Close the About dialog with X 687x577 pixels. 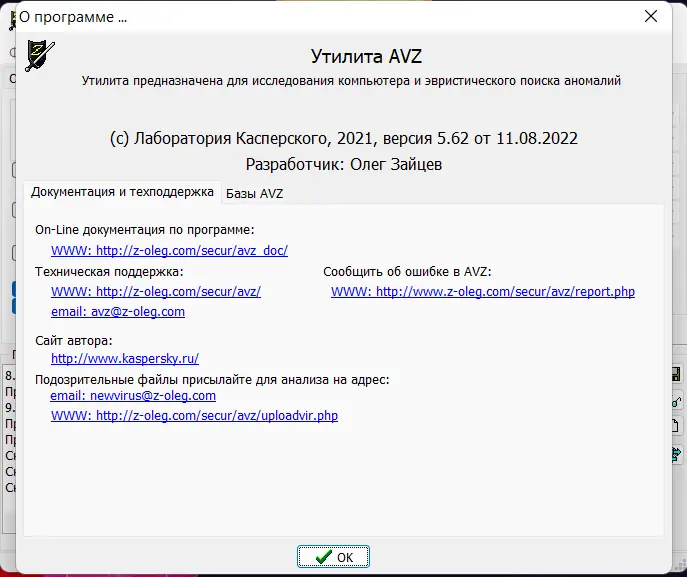[x=651, y=16]
